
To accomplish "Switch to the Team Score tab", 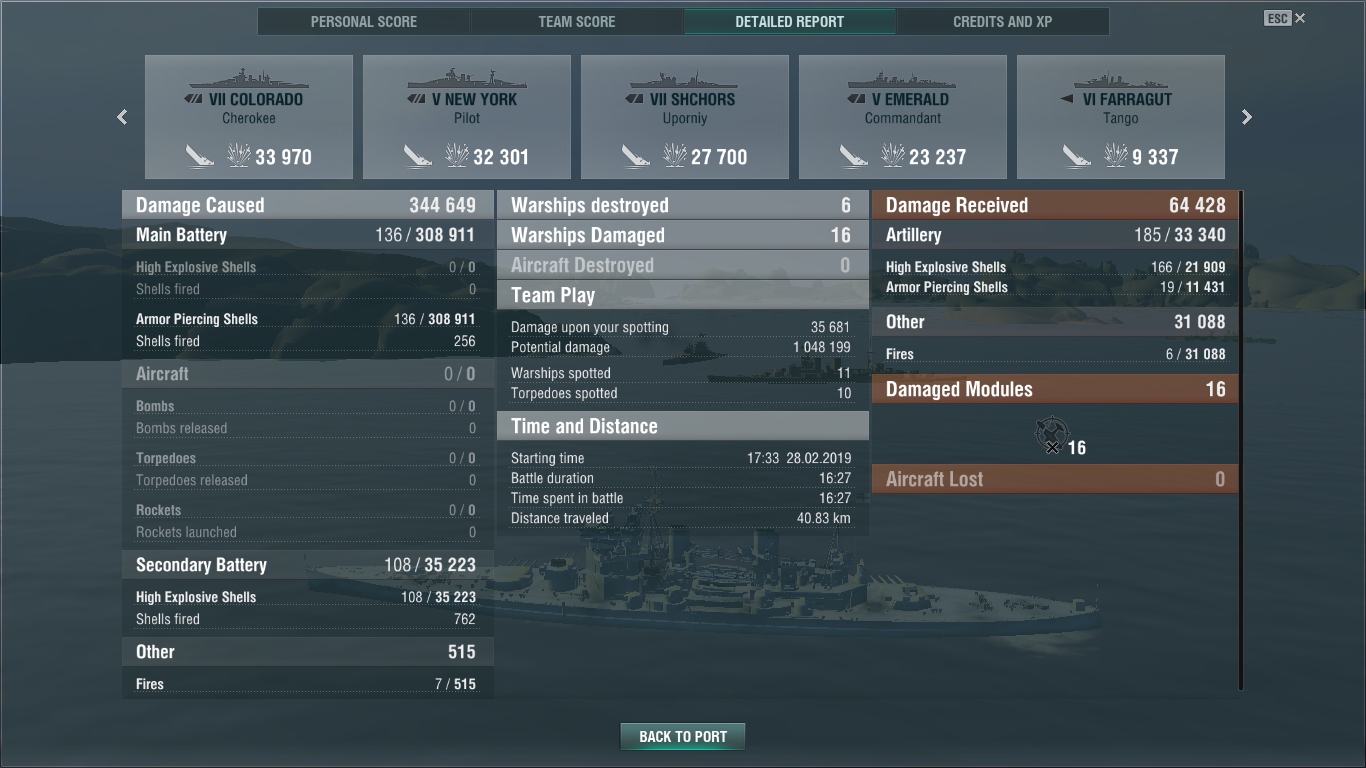I will click(577, 21).
